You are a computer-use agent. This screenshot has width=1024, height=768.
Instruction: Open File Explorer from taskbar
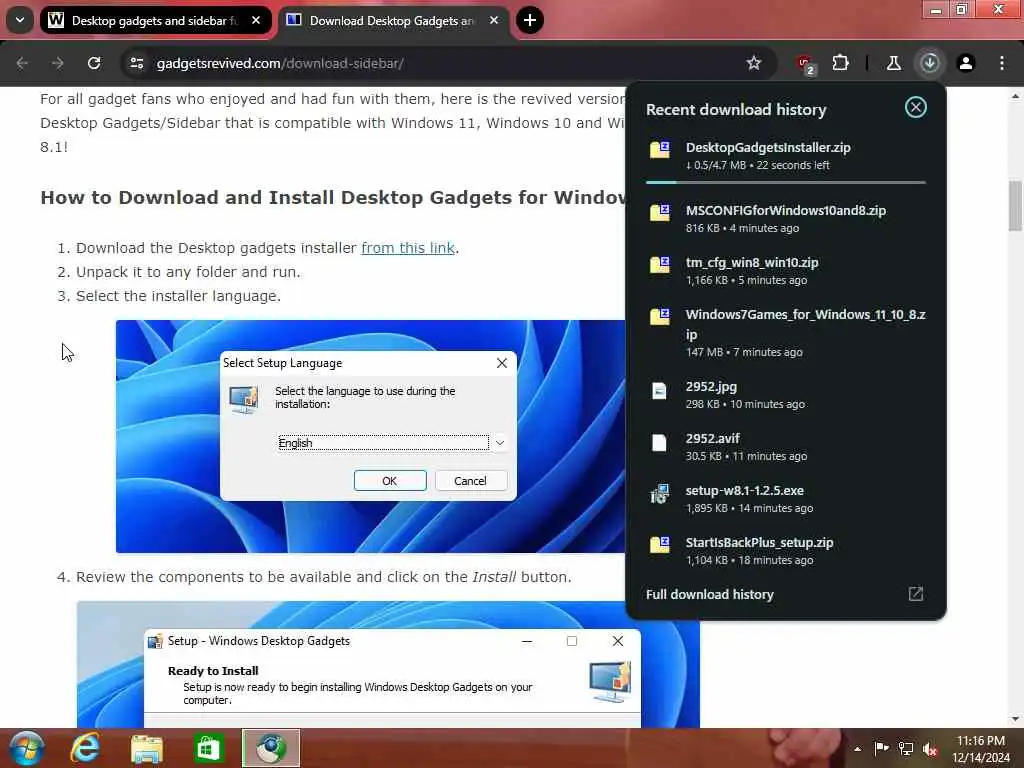(147, 748)
